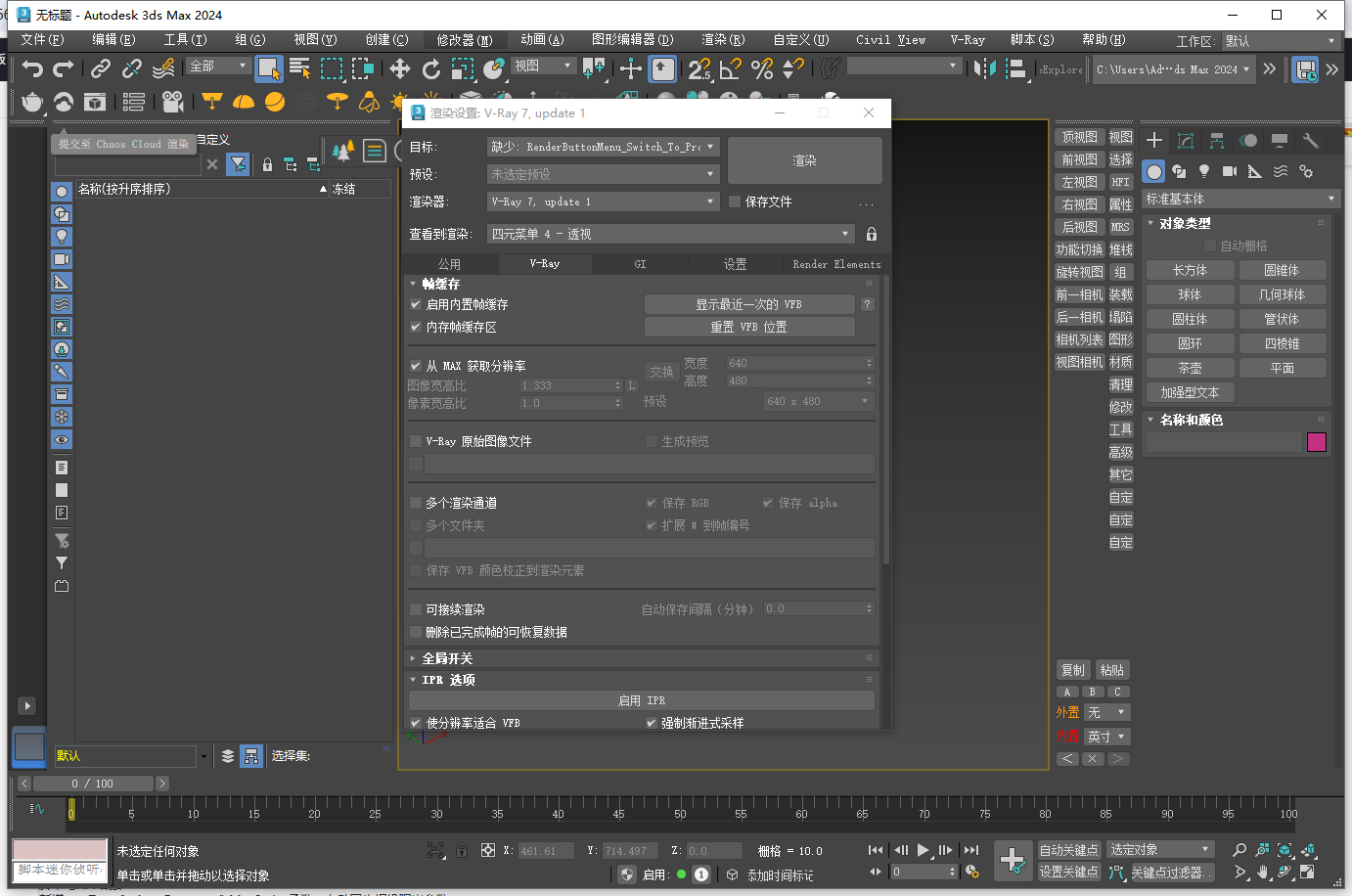Viewport: 1352px width, 896px height.
Task: Click the 茶壶 teapot primitive button
Action: 1190,368
